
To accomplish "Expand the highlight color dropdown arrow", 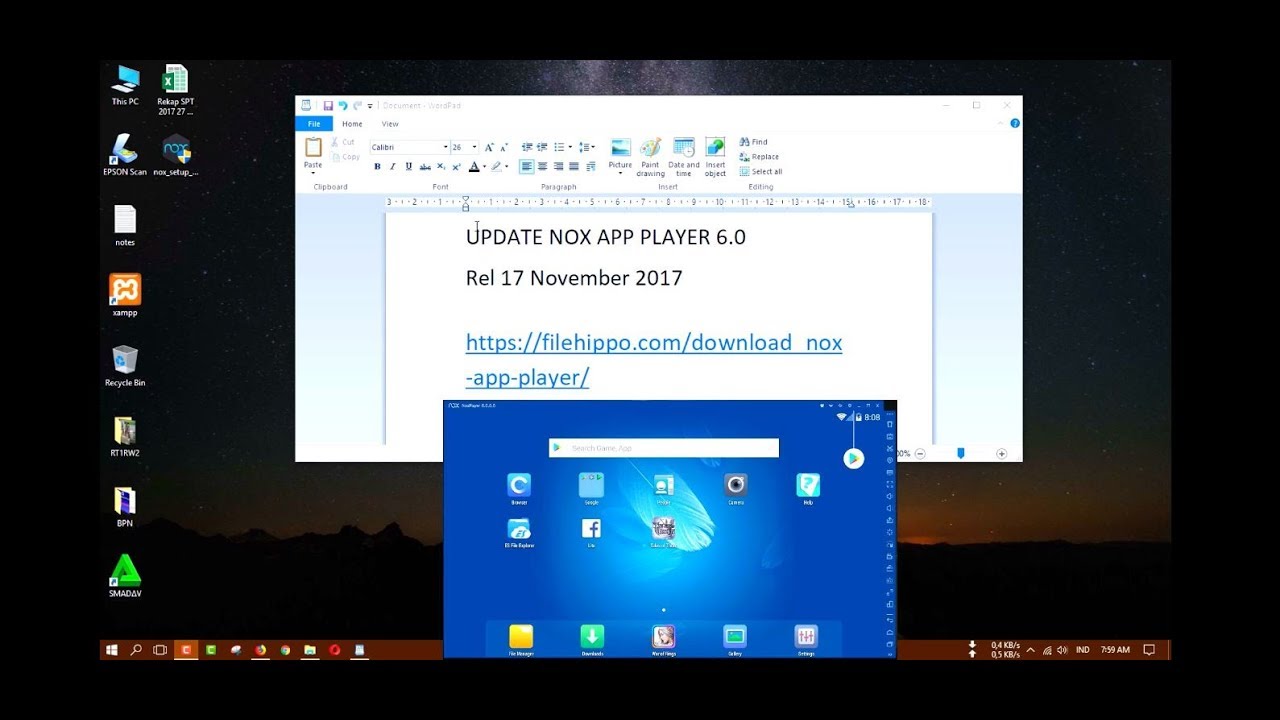I will click(506, 167).
